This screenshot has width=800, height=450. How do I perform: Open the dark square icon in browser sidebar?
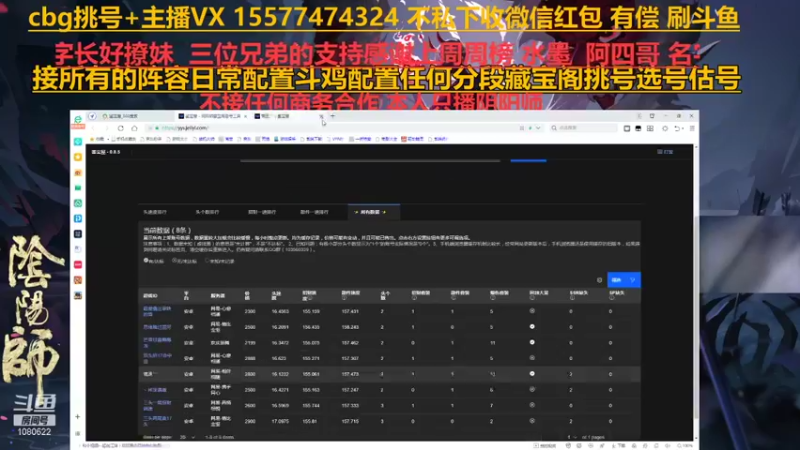point(78,234)
